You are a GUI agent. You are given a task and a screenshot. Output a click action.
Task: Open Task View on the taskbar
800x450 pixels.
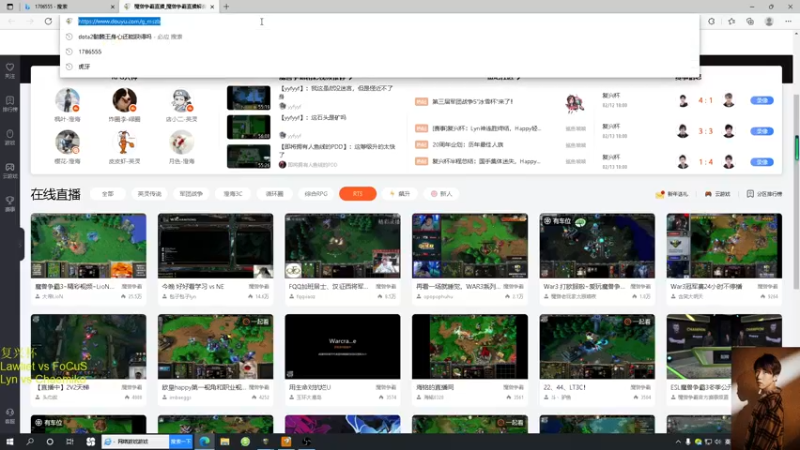[x=69, y=442]
